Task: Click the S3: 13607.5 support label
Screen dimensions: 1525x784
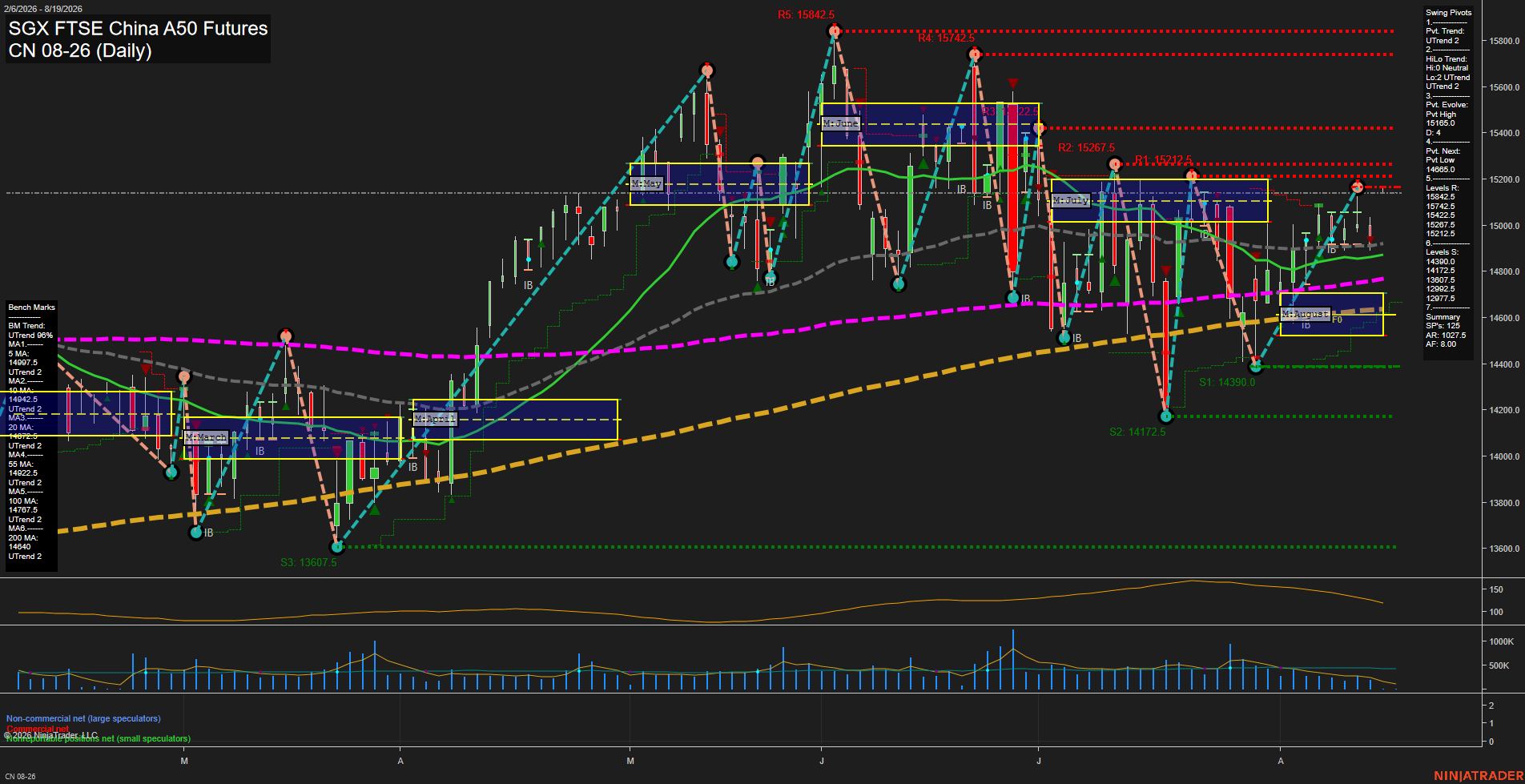Action: click(x=308, y=563)
